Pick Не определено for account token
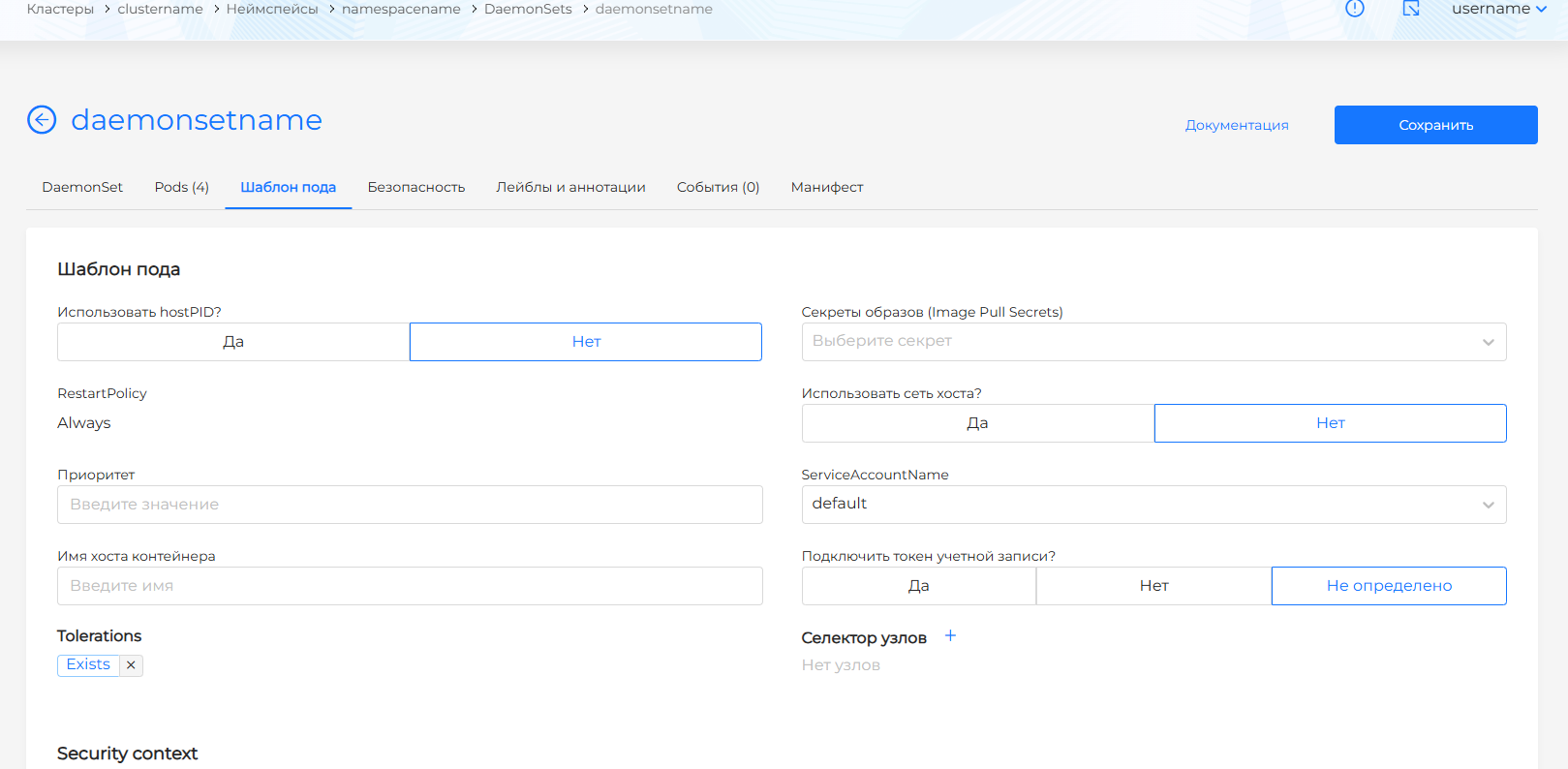 (1388, 586)
